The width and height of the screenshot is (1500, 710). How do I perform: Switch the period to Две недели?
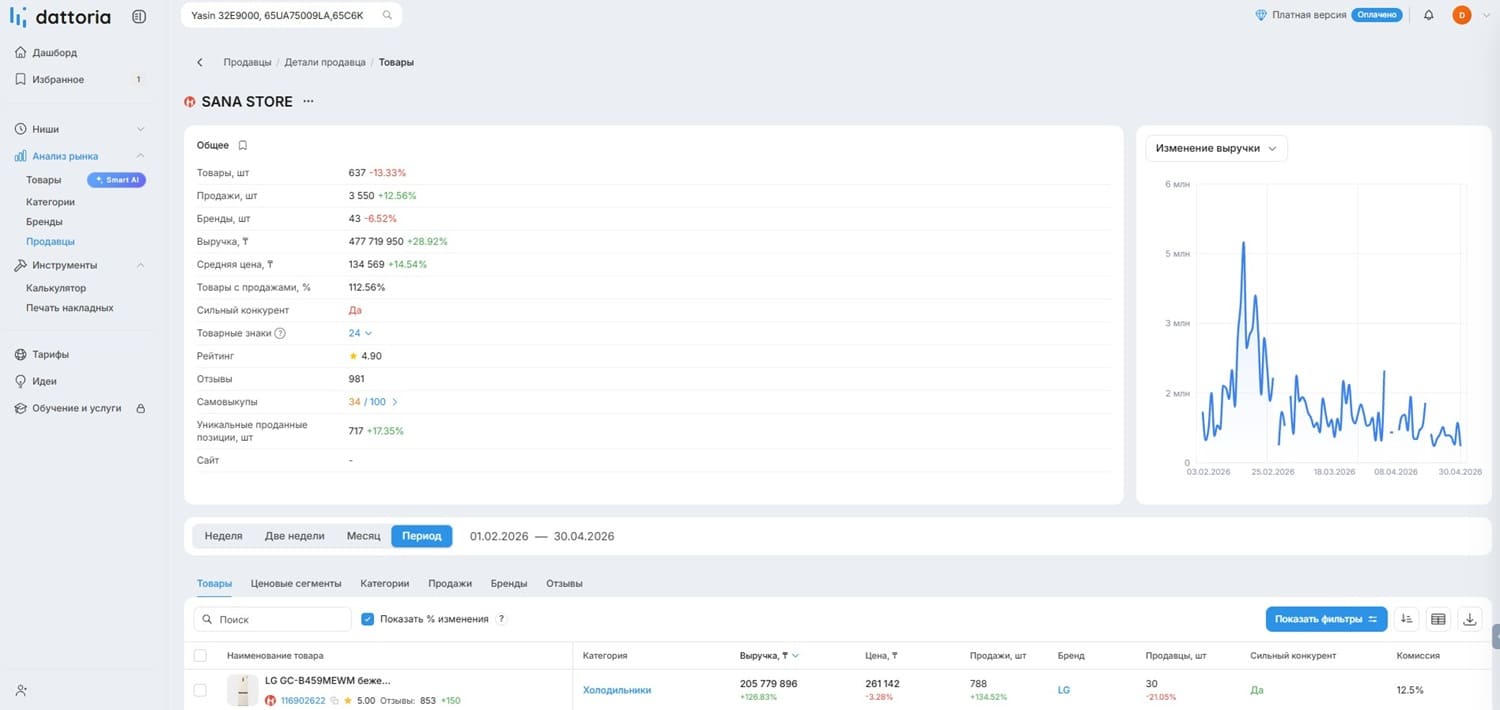tap(294, 536)
